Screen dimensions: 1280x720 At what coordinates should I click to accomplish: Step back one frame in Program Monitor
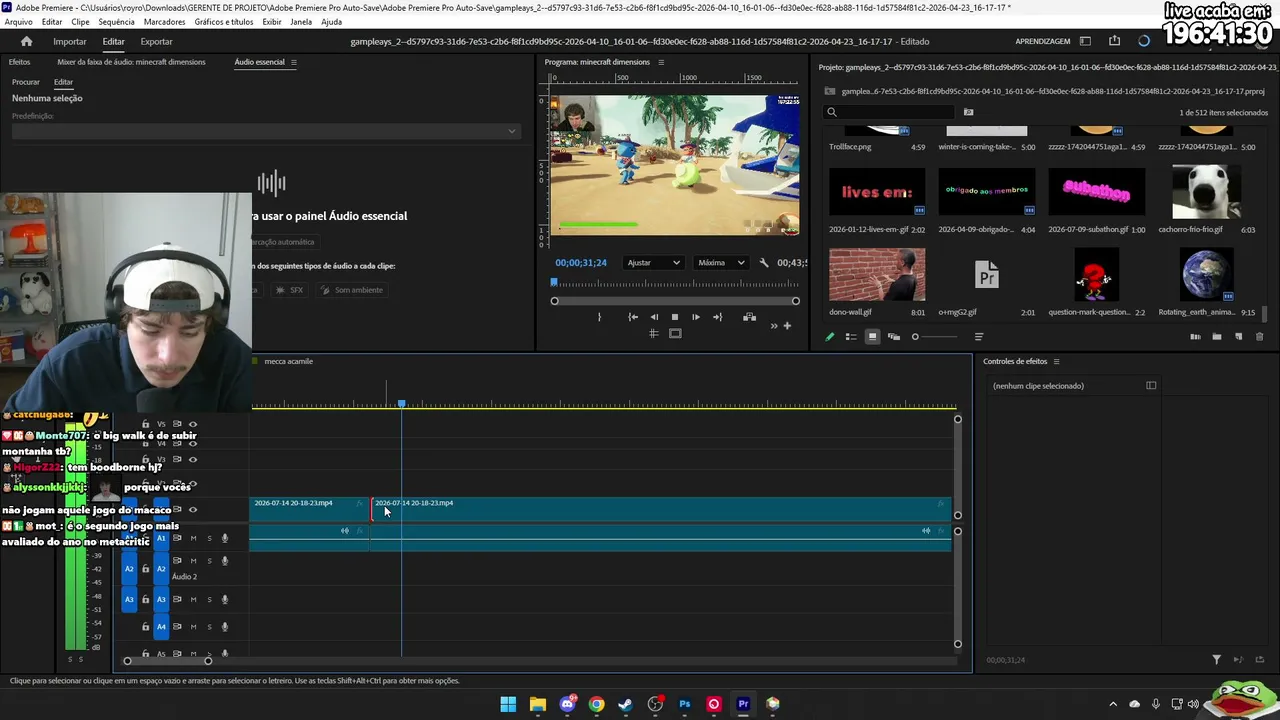point(654,317)
